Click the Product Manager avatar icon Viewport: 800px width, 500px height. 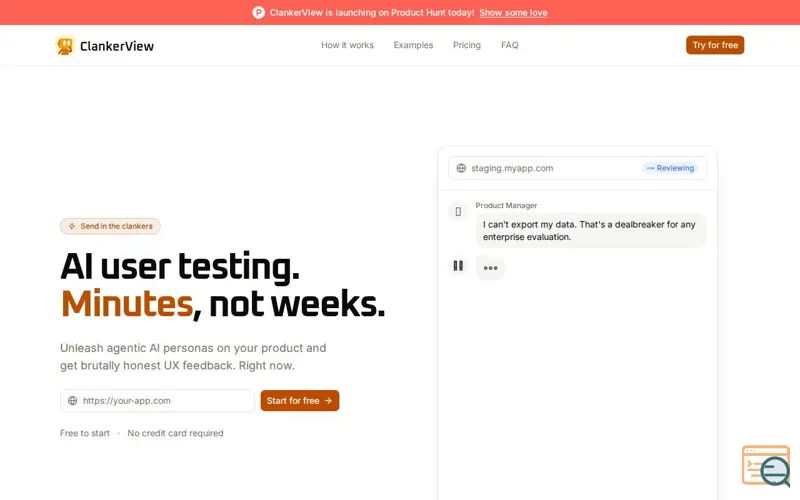tap(458, 211)
